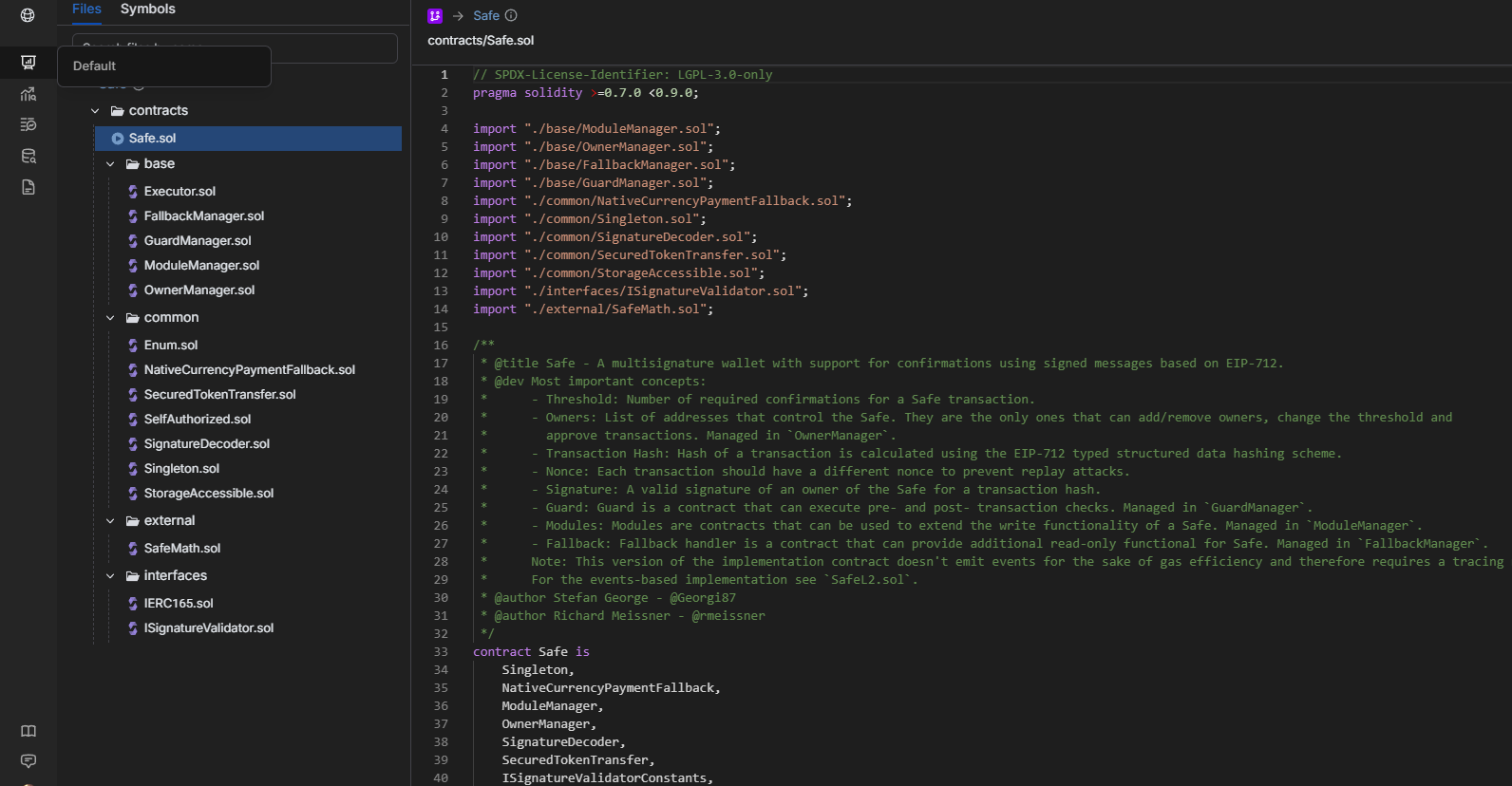Click import "./common/Singleton.sol" line
1512x786 pixels.
click(590, 219)
